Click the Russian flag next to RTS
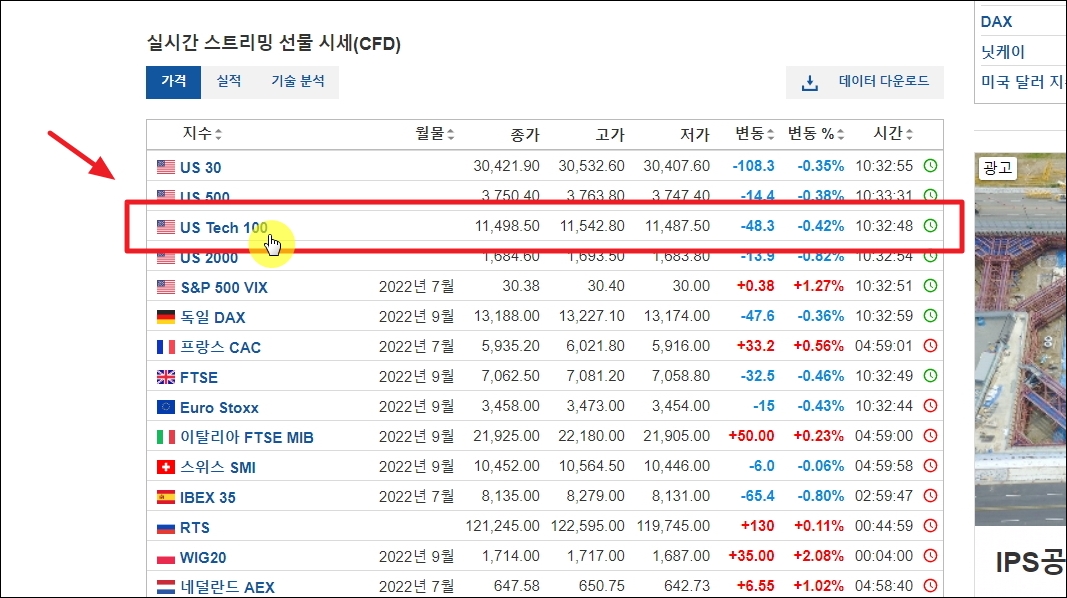This screenshot has width=1067, height=598. click(165, 527)
